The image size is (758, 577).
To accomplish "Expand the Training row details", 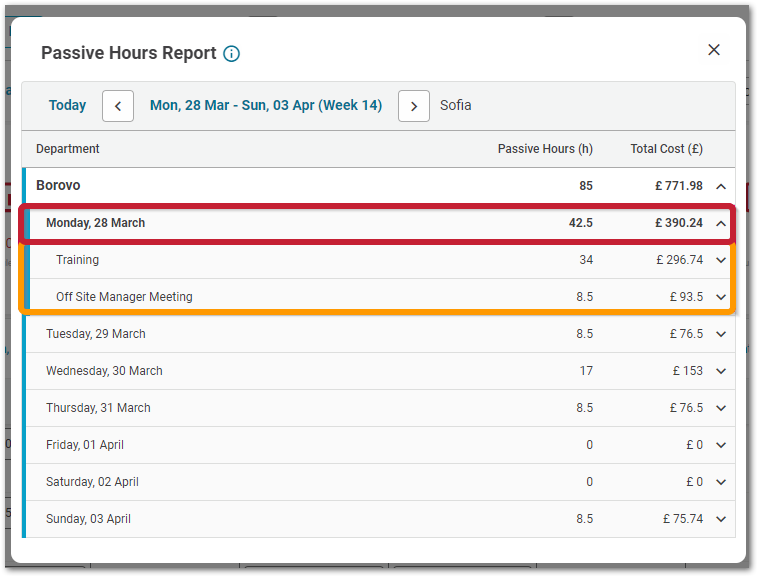I will coord(721,260).
